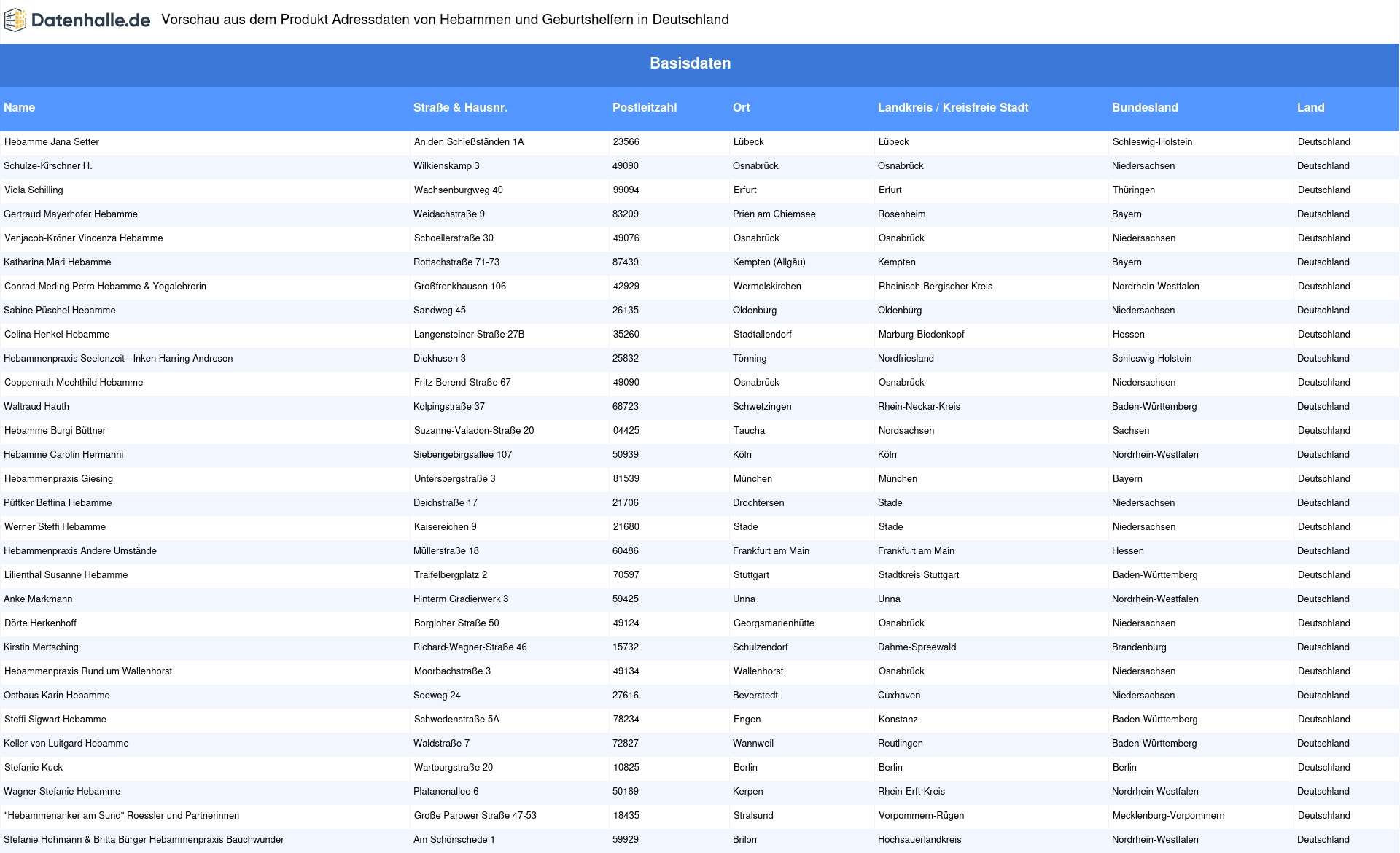
Task: Click the Ort cell Kempten (Allgäu)
Action: point(769,262)
